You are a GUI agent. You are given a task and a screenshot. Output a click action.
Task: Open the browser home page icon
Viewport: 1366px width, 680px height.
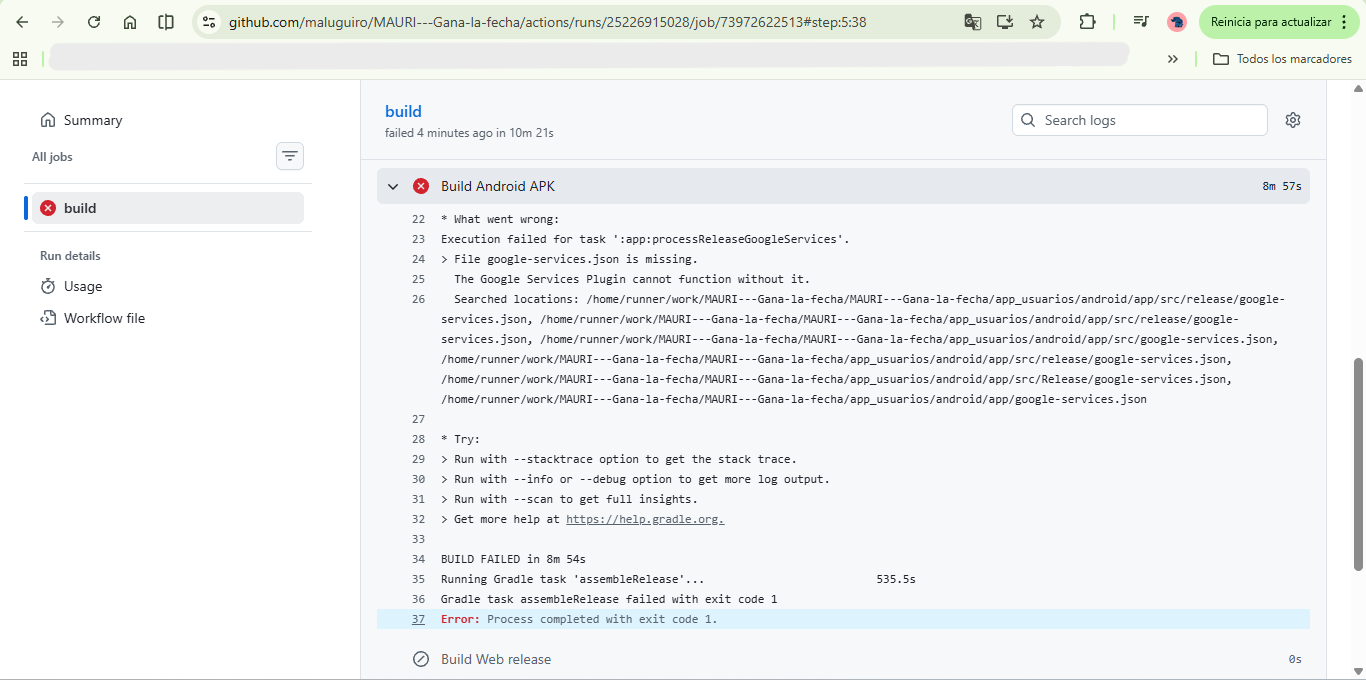(130, 22)
